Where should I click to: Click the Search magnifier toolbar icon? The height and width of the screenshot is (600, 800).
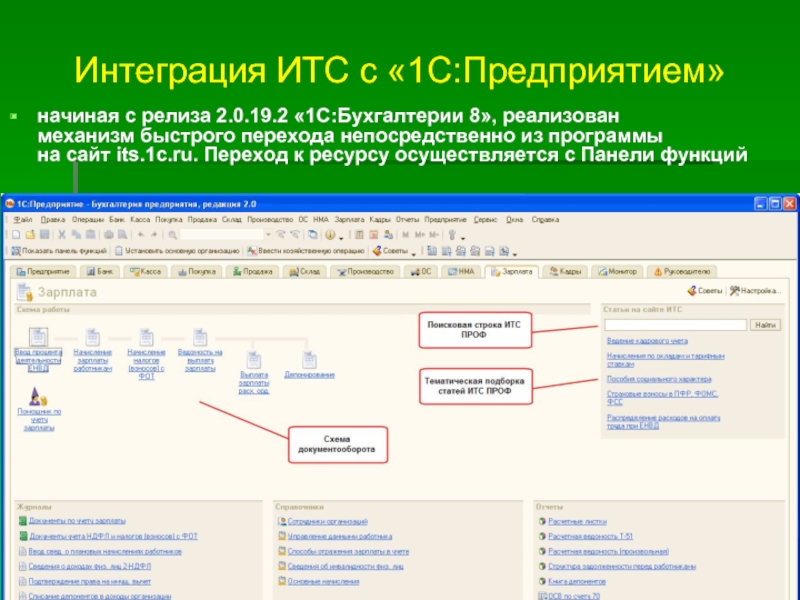[x=172, y=235]
